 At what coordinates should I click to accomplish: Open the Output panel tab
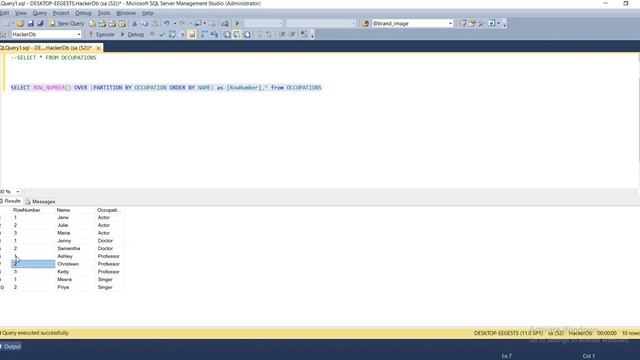click(11, 347)
